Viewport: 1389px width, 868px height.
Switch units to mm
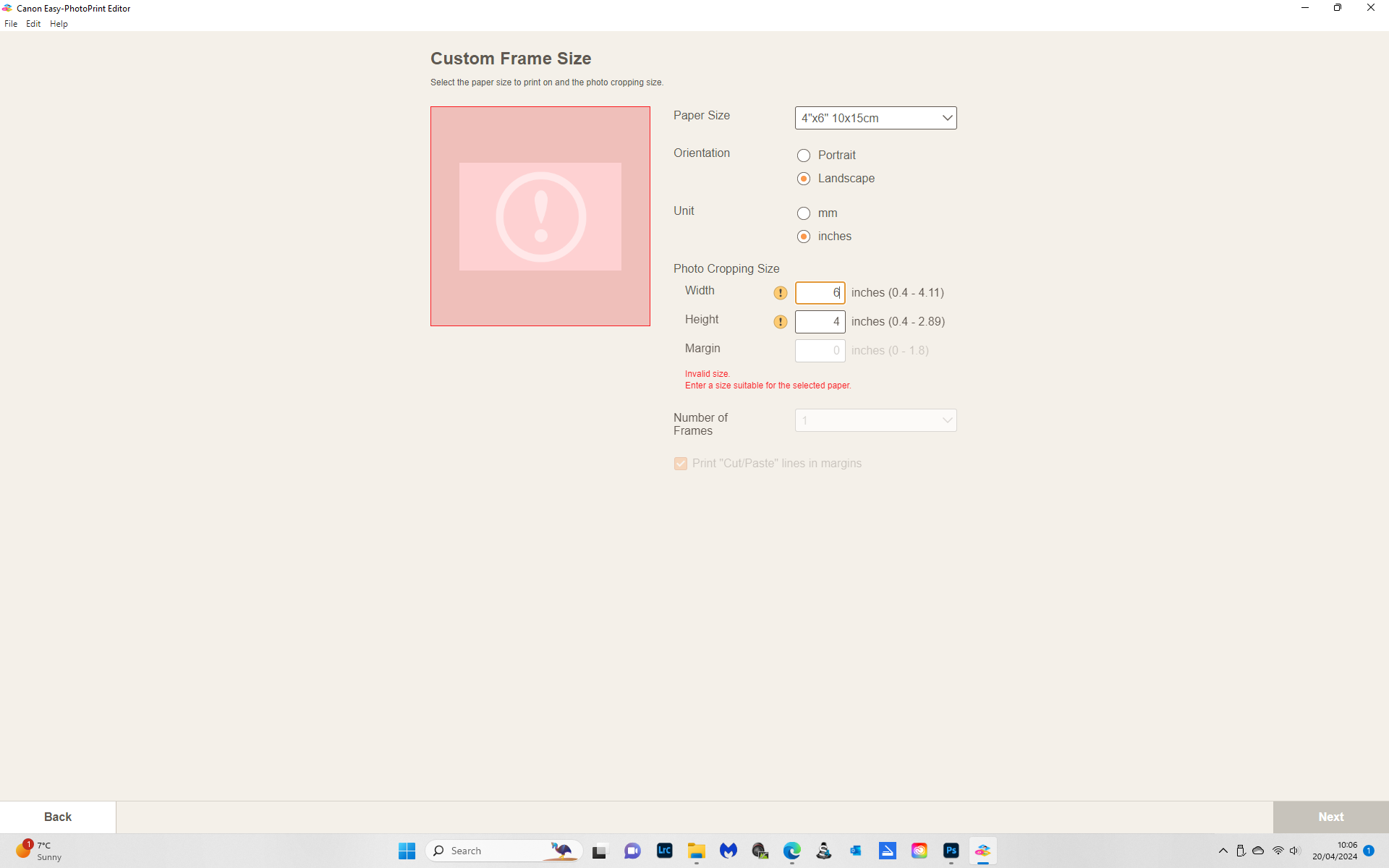(x=803, y=213)
